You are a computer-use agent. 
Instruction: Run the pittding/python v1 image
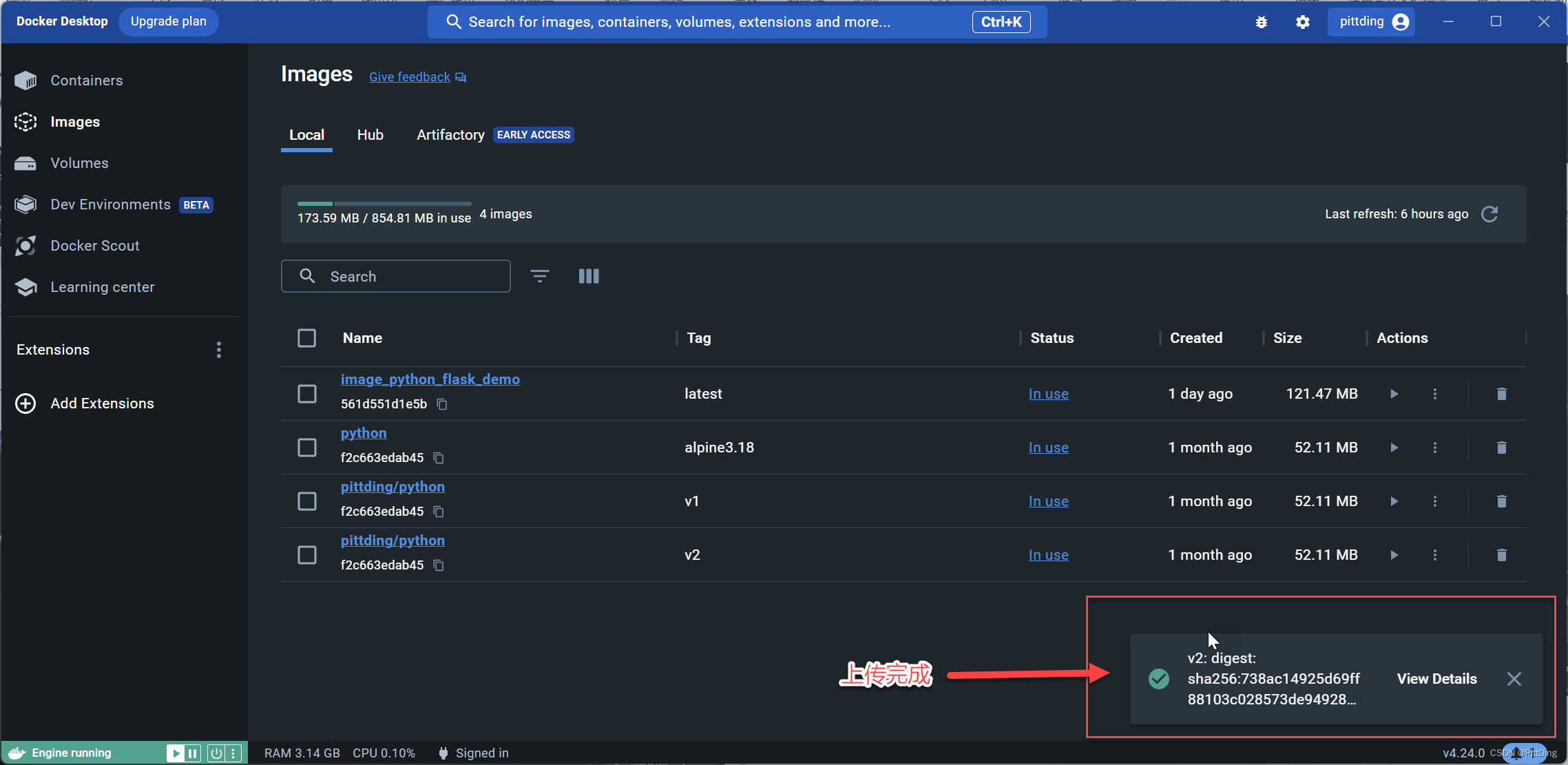(1394, 501)
